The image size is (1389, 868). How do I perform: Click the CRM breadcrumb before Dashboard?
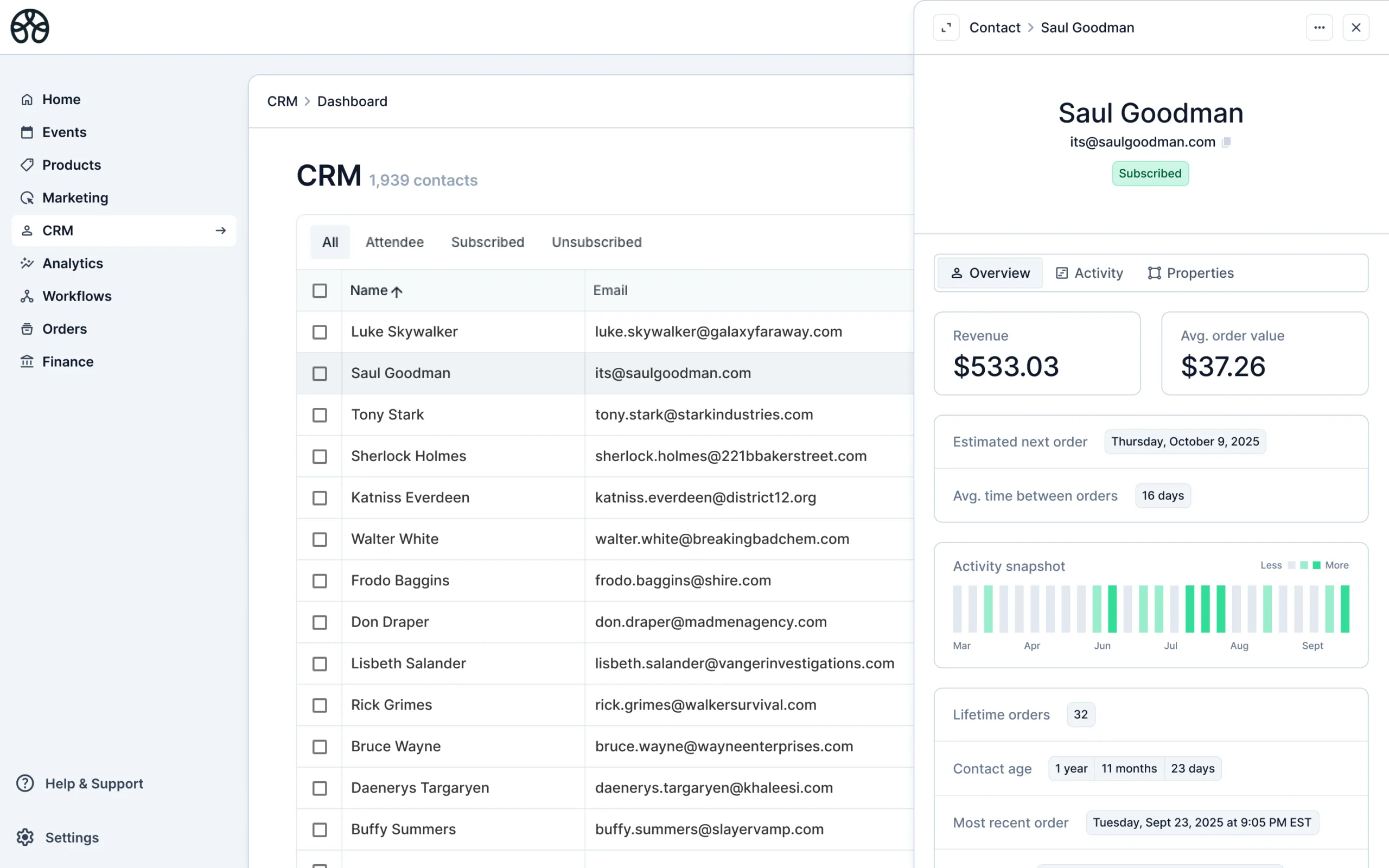pyautogui.click(x=282, y=101)
